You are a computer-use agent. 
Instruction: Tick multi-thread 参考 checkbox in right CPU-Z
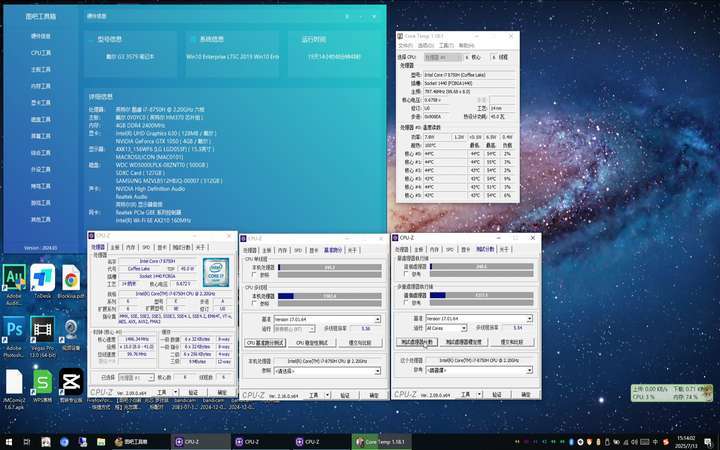406,303
